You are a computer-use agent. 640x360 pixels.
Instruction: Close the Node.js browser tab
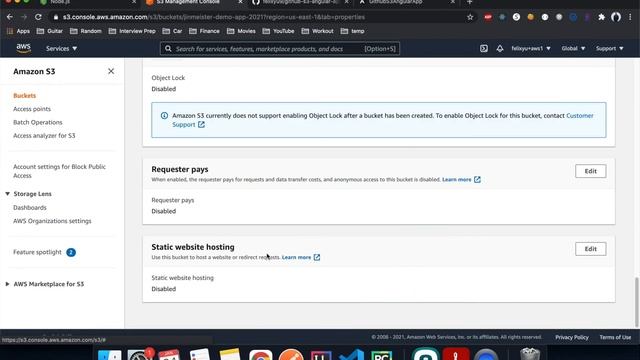click(x=134, y=2)
